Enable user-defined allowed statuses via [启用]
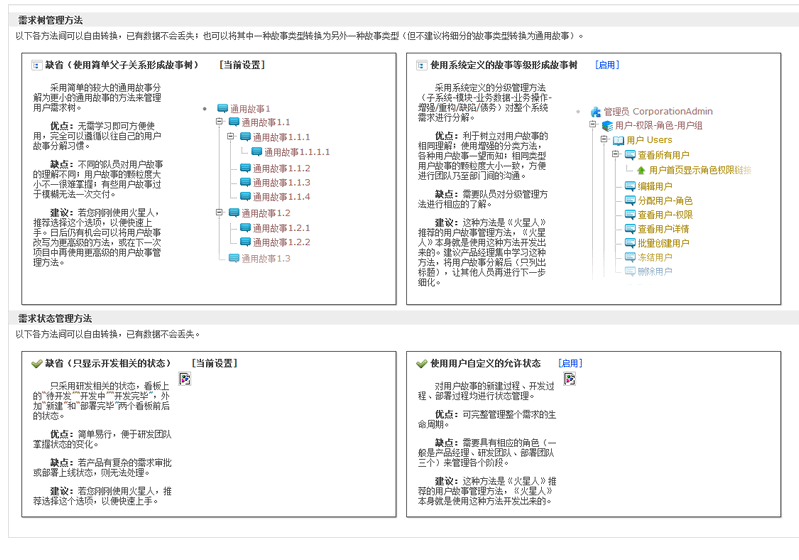Screen dimensions: 799x560 pyautogui.click(x=570, y=364)
